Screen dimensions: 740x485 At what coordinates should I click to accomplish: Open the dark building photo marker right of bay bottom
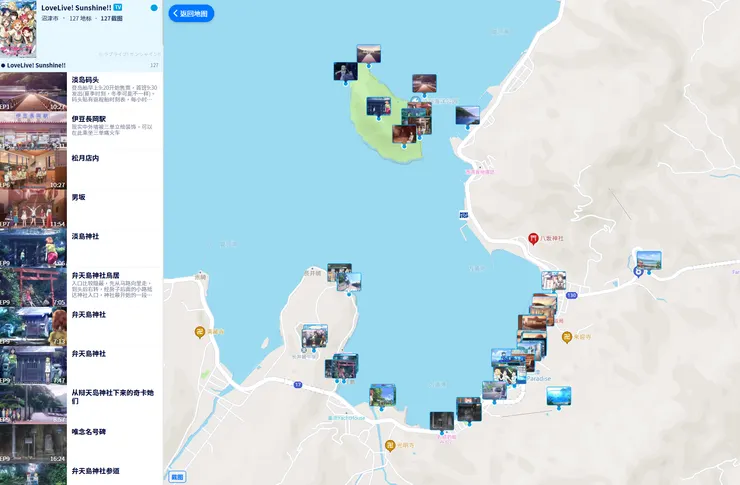tap(469, 410)
